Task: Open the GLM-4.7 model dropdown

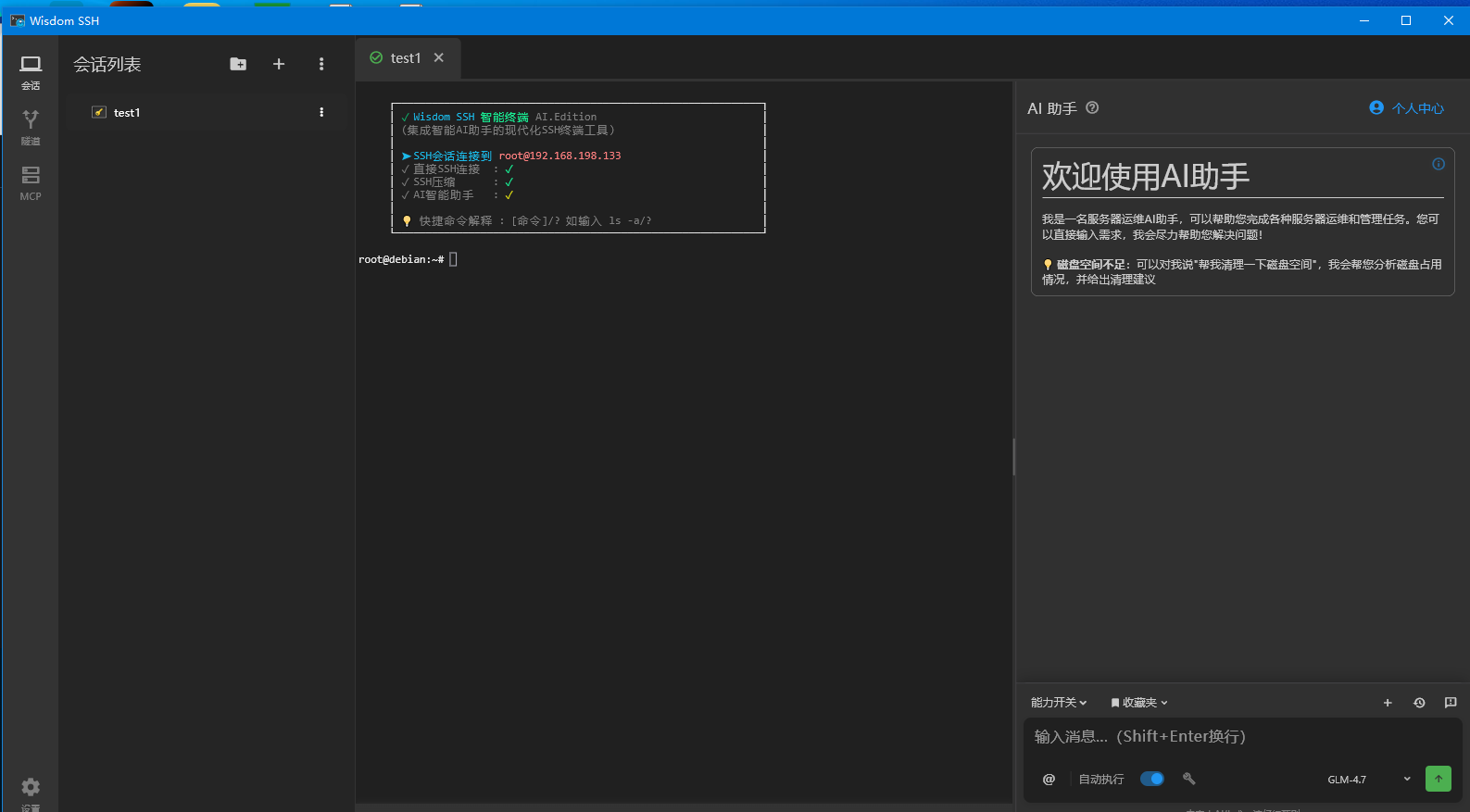Action: [x=1368, y=780]
